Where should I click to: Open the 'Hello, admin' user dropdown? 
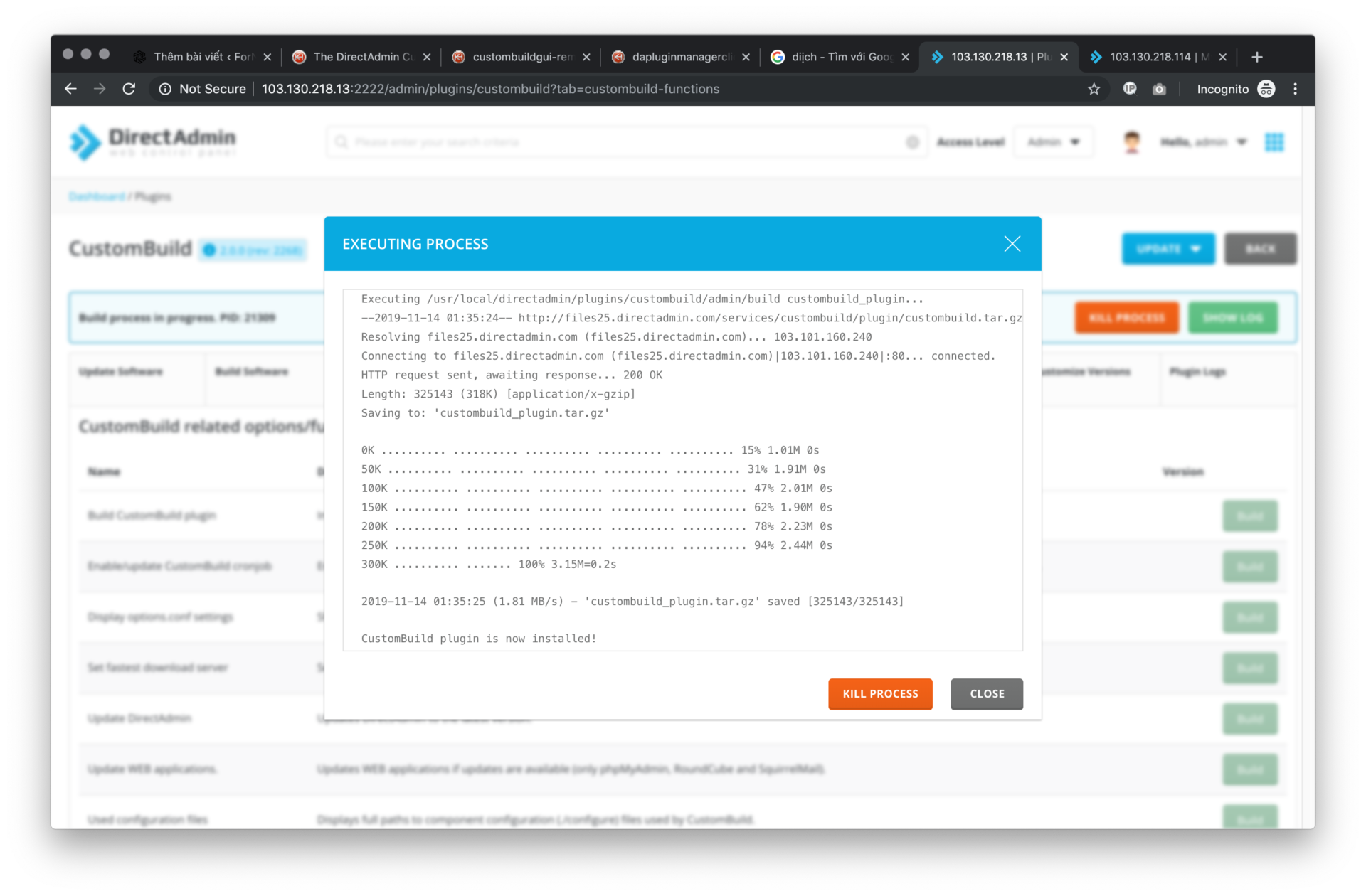[1204, 142]
